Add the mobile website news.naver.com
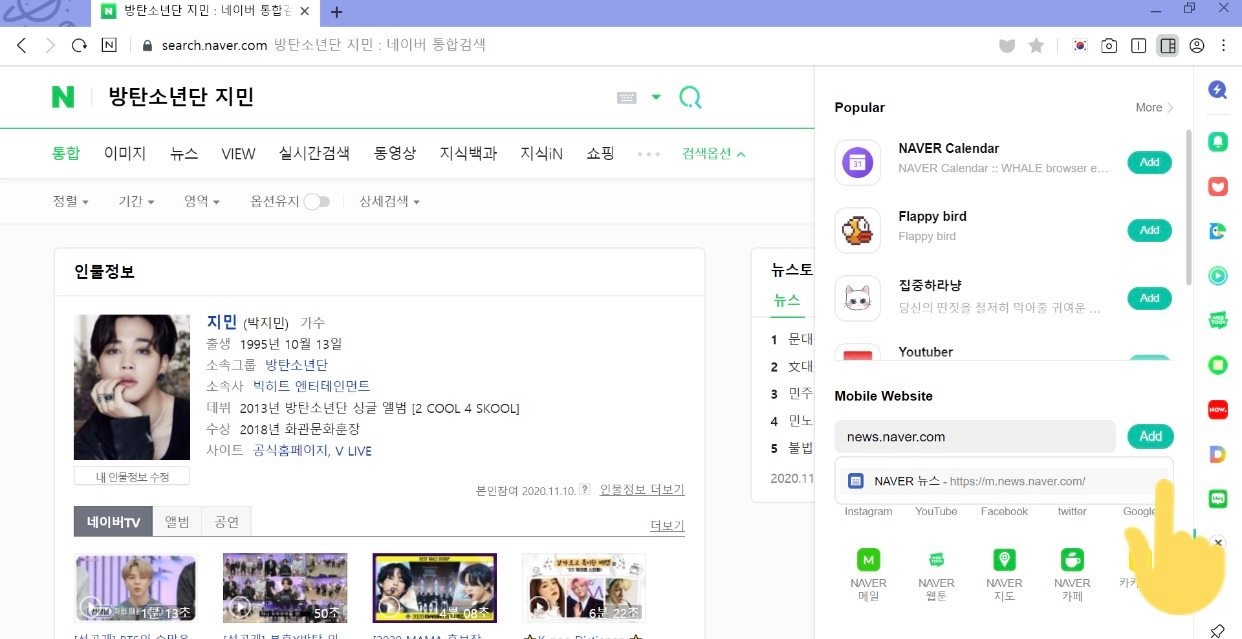The width and height of the screenshot is (1242, 639). click(x=1151, y=436)
